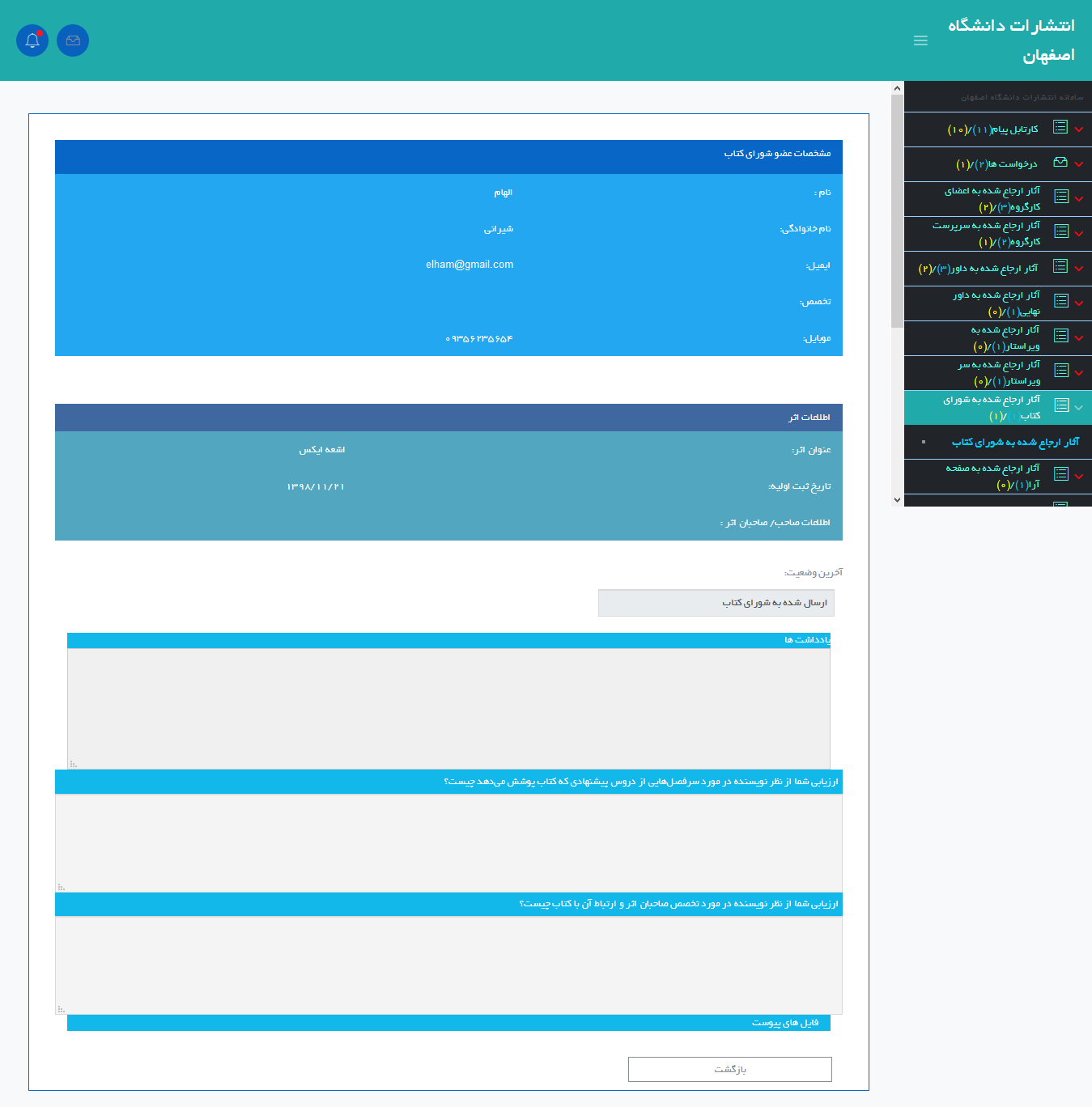Click list icon for آثار ارجاع شده به صفحه آرا
Viewport: 1092px width, 1107px height.
[x=1060, y=474]
